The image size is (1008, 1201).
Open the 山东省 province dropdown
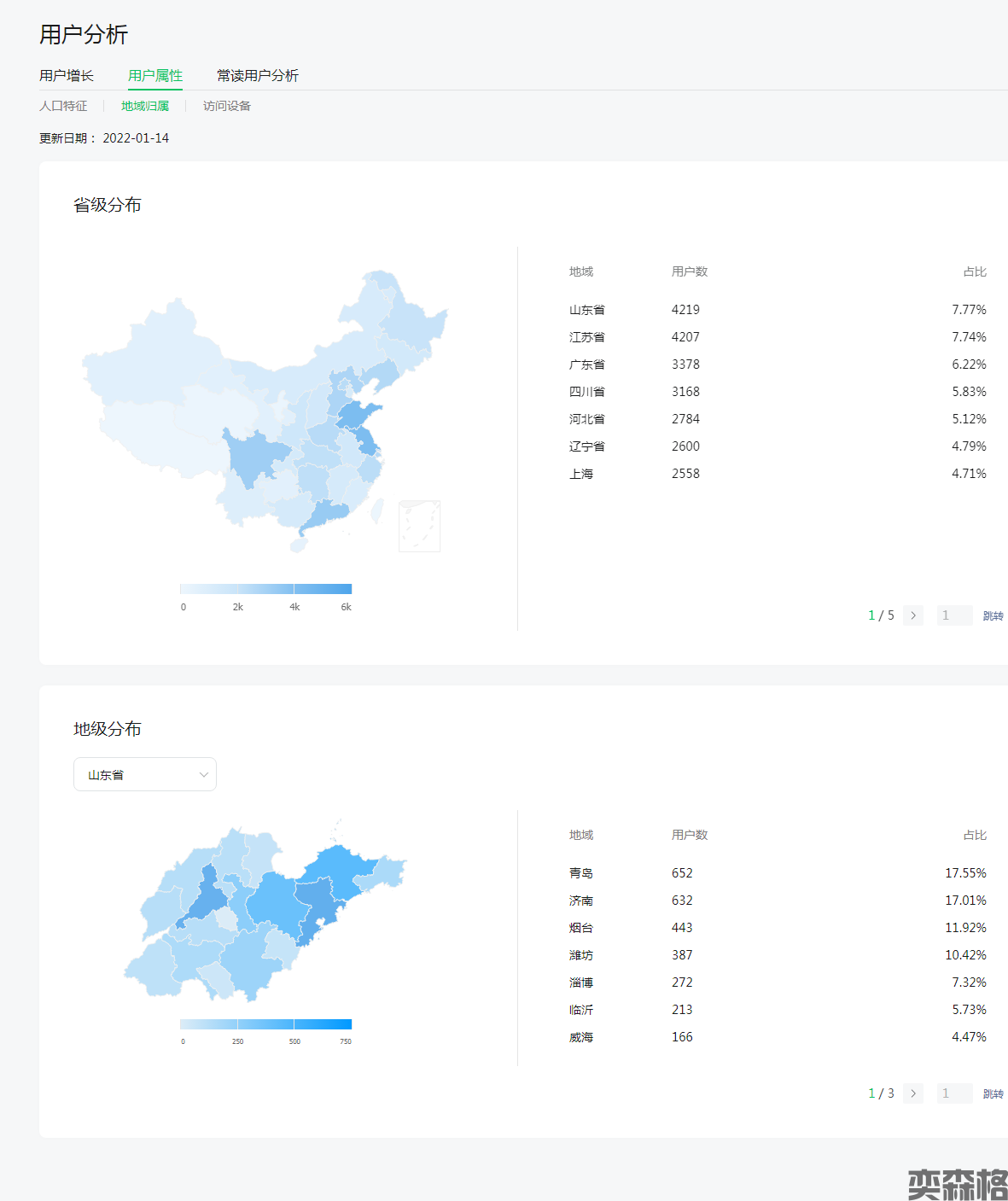[145, 774]
